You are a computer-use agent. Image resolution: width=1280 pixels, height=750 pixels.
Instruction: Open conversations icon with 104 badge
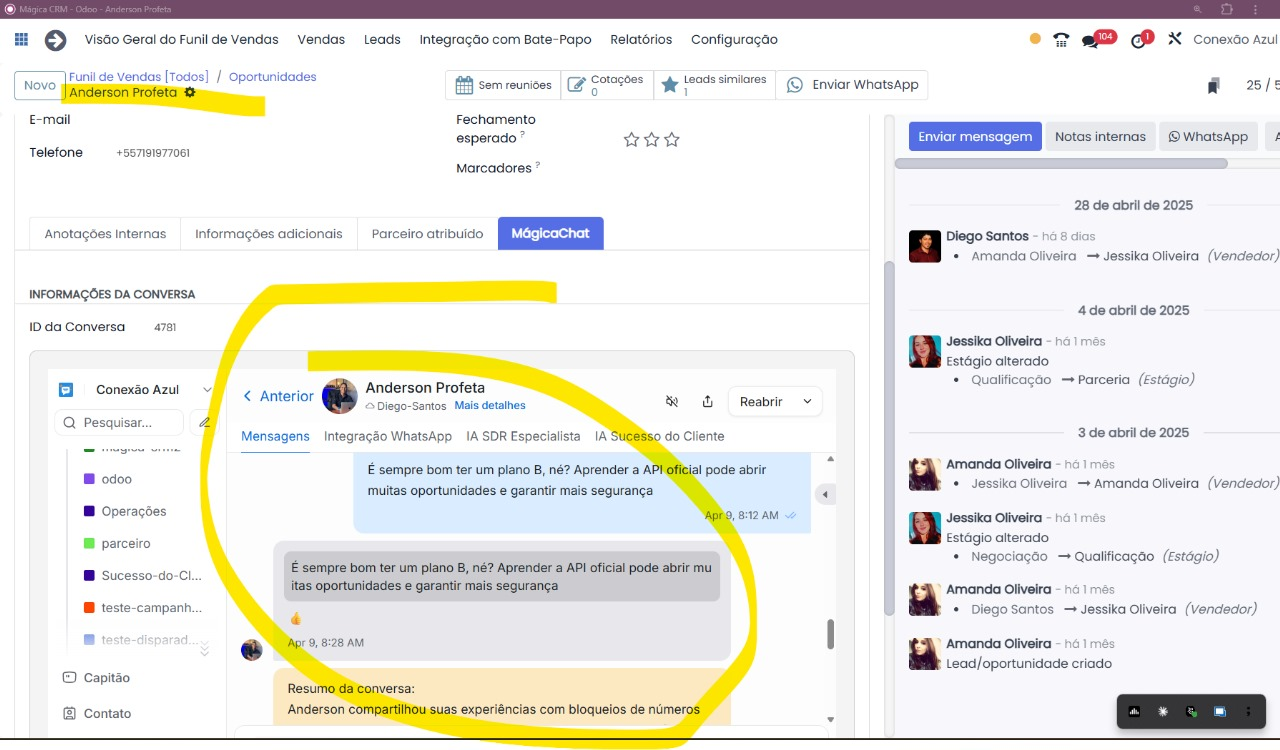click(x=1091, y=41)
